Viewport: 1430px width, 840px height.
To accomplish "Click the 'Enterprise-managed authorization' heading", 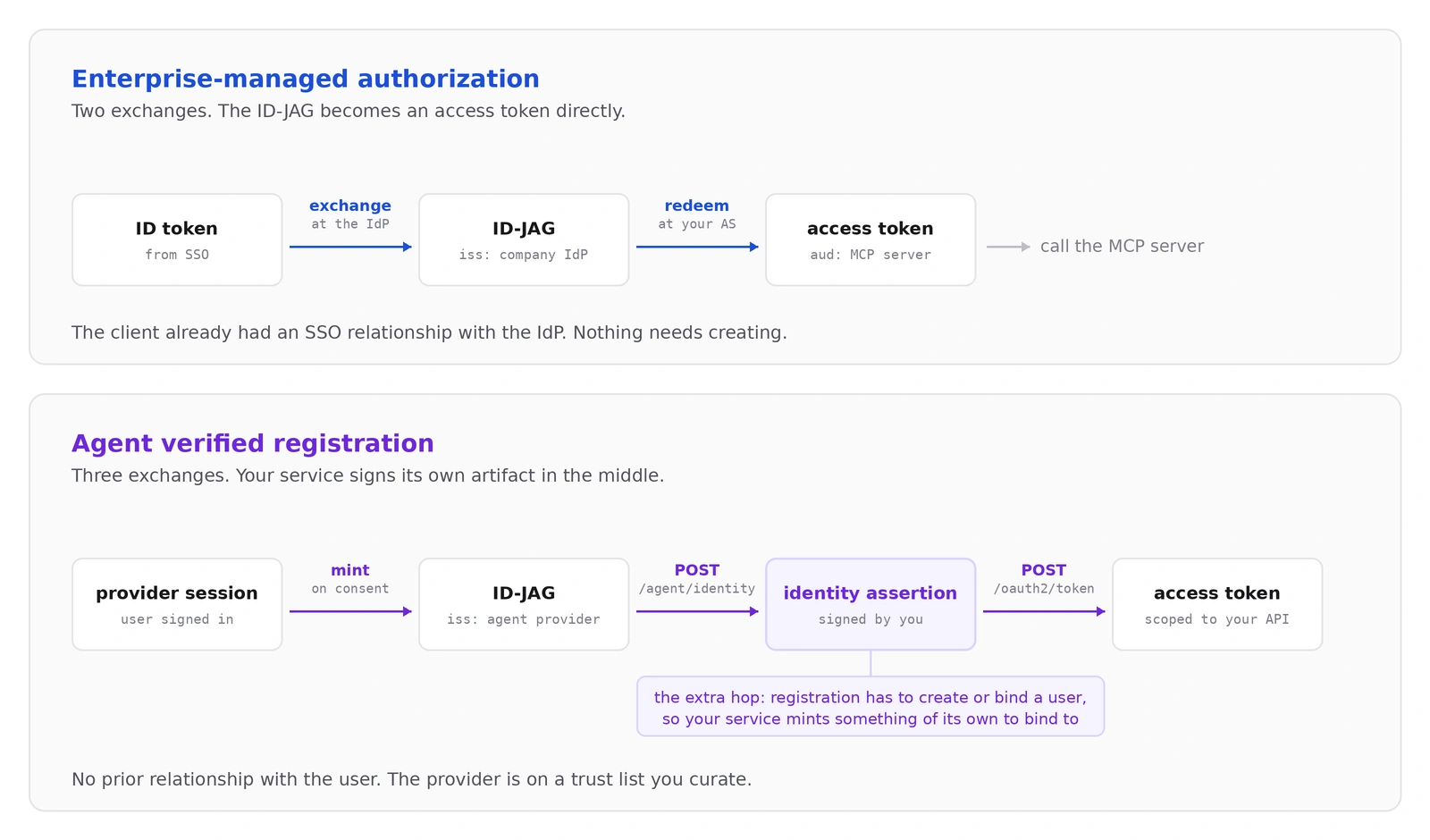I will pos(306,80).
